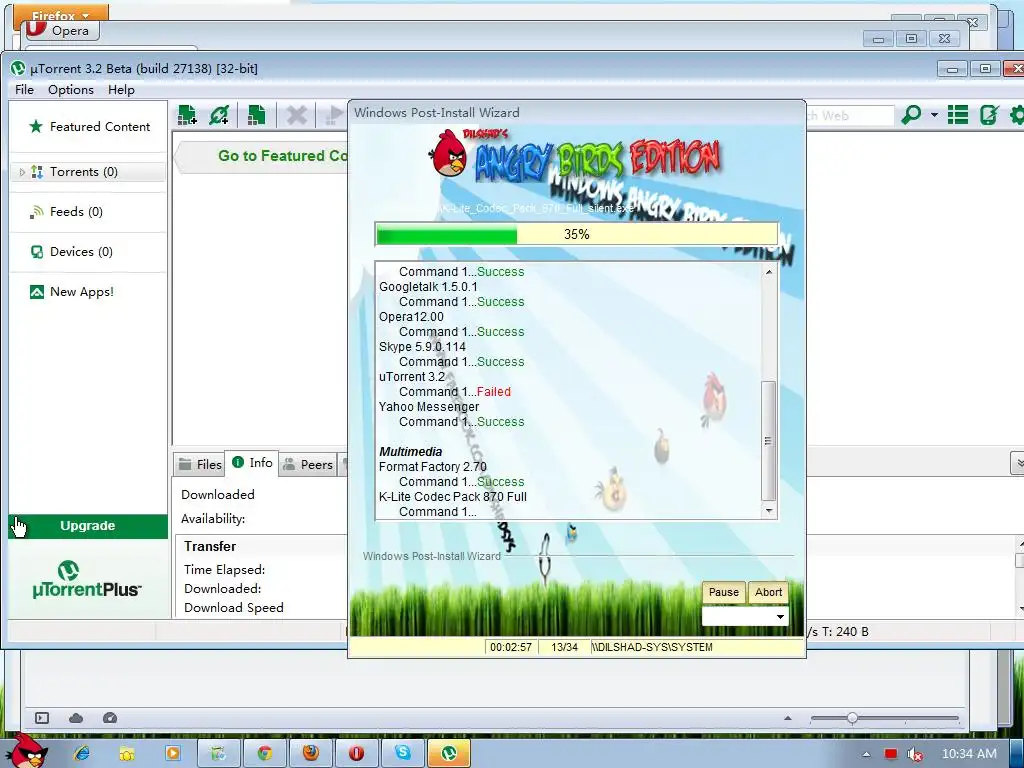This screenshot has height=768, width=1024.
Task: Click the muted volume tray icon
Action: [x=916, y=754]
